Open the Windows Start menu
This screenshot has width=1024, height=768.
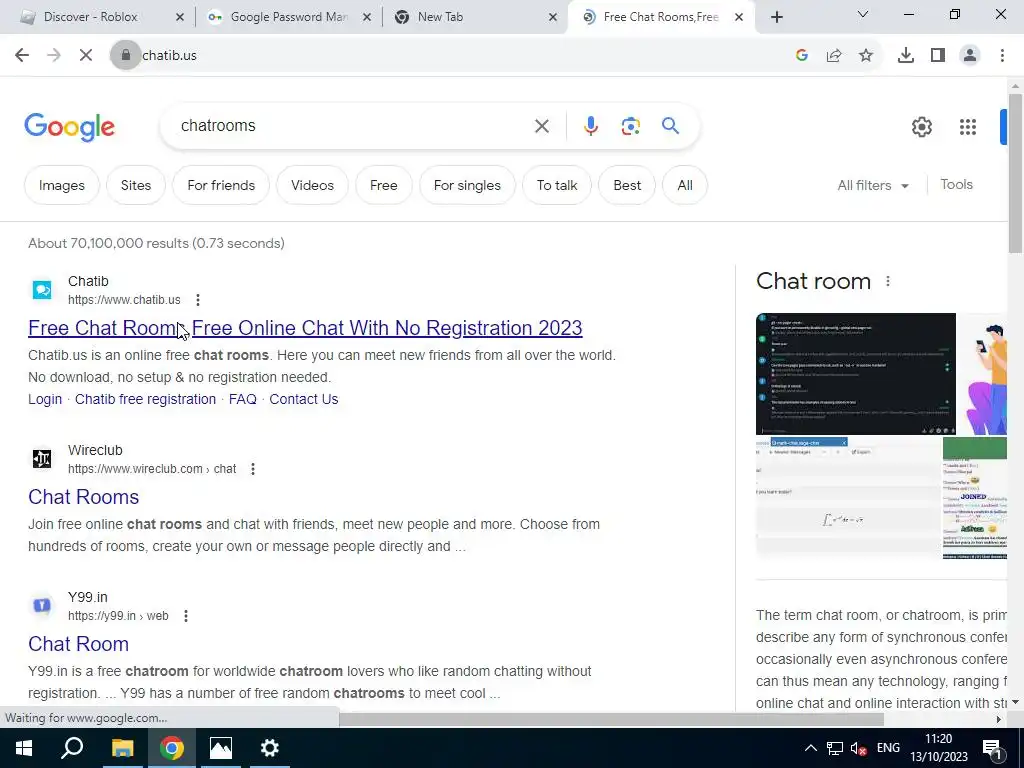coord(24,748)
